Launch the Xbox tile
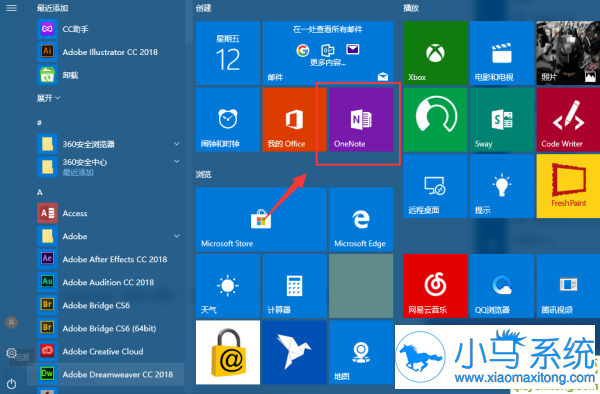This screenshot has width=600, height=394. [x=435, y=53]
